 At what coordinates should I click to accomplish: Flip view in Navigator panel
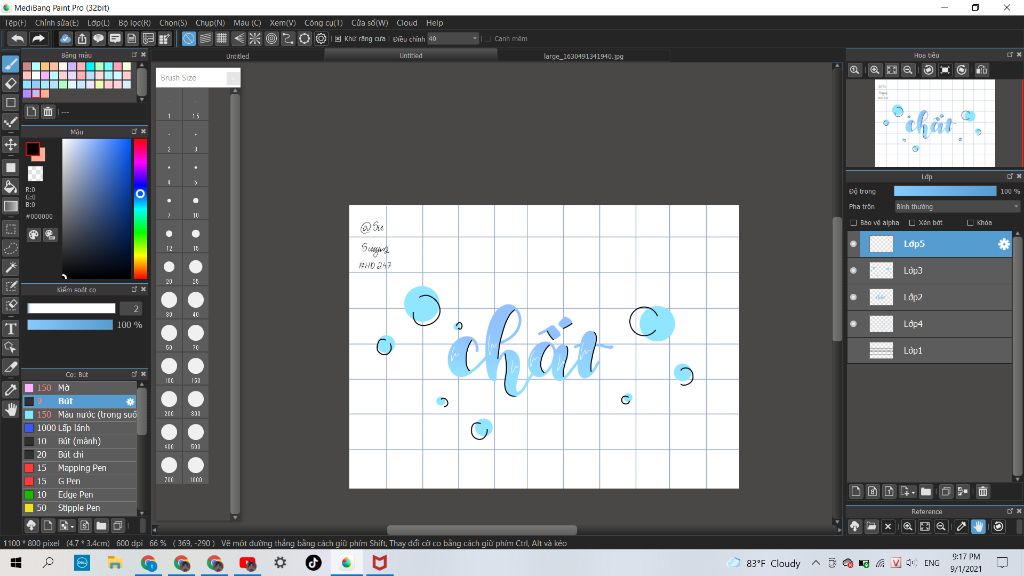point(982,70)
